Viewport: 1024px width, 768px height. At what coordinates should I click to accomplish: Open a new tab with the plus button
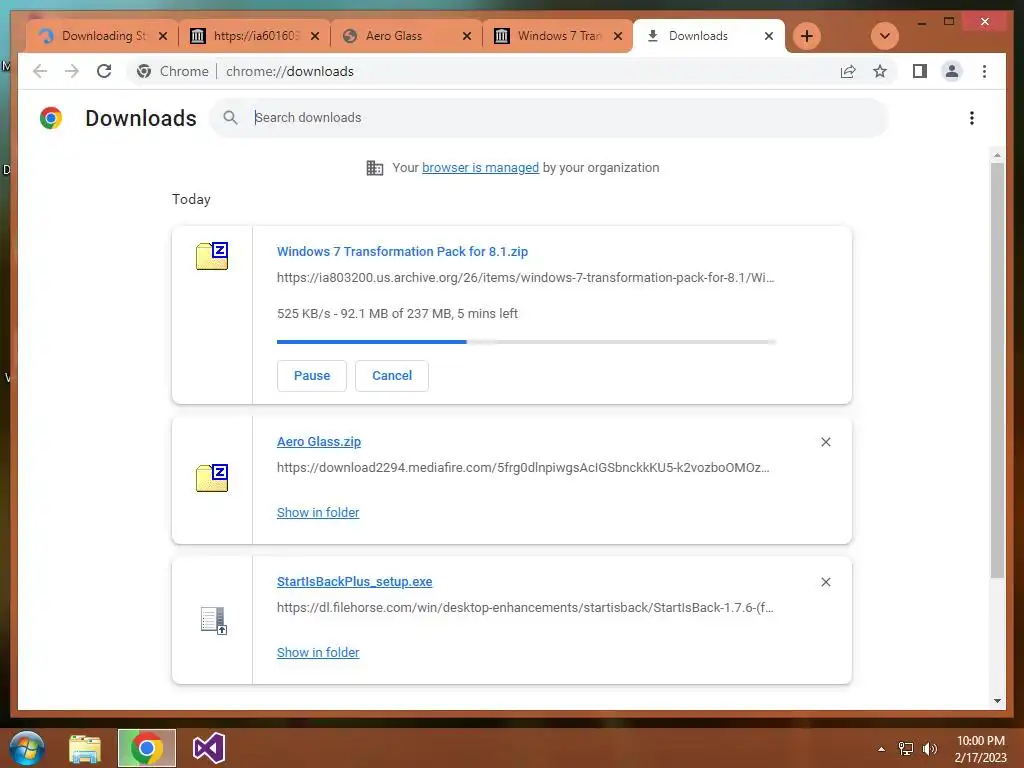[807, 36]
